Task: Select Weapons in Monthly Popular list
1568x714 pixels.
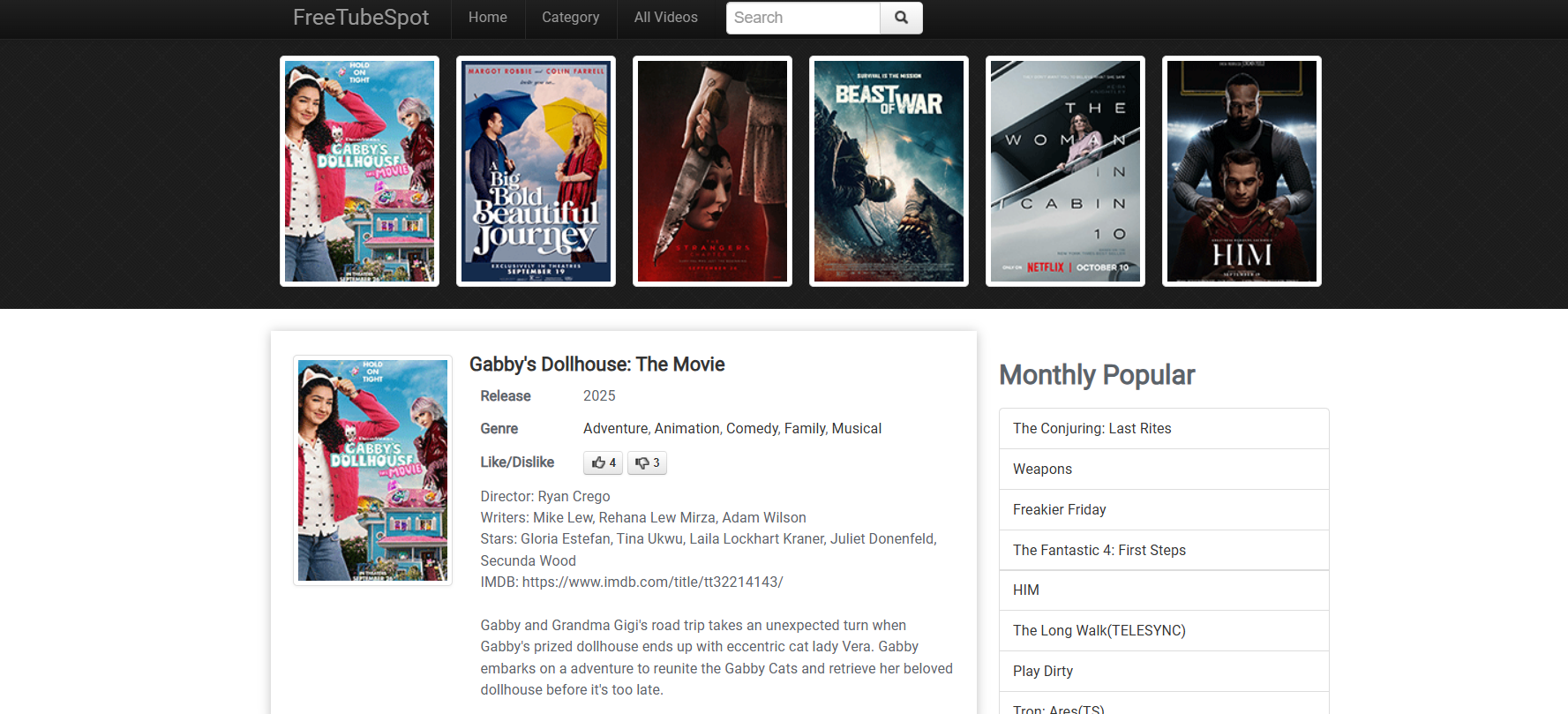Action: [x=1042, y=469]
